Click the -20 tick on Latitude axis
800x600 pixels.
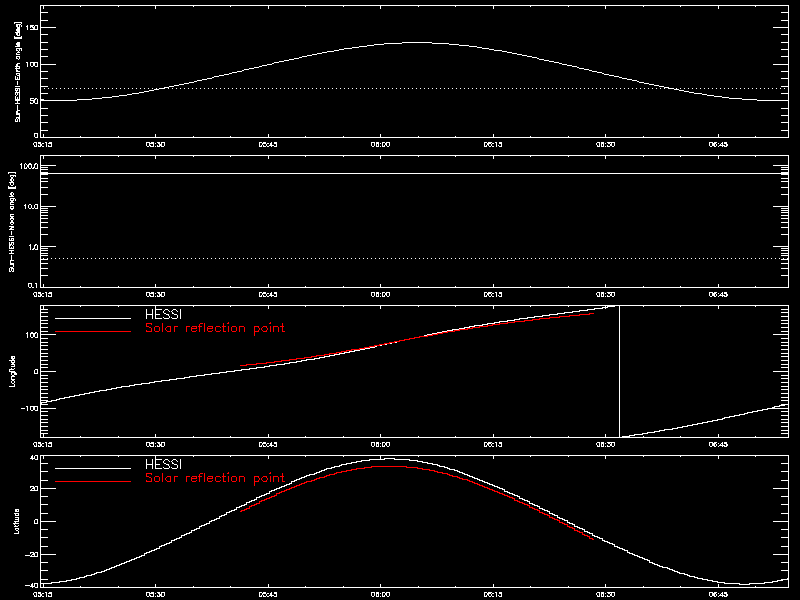(32, 555)
